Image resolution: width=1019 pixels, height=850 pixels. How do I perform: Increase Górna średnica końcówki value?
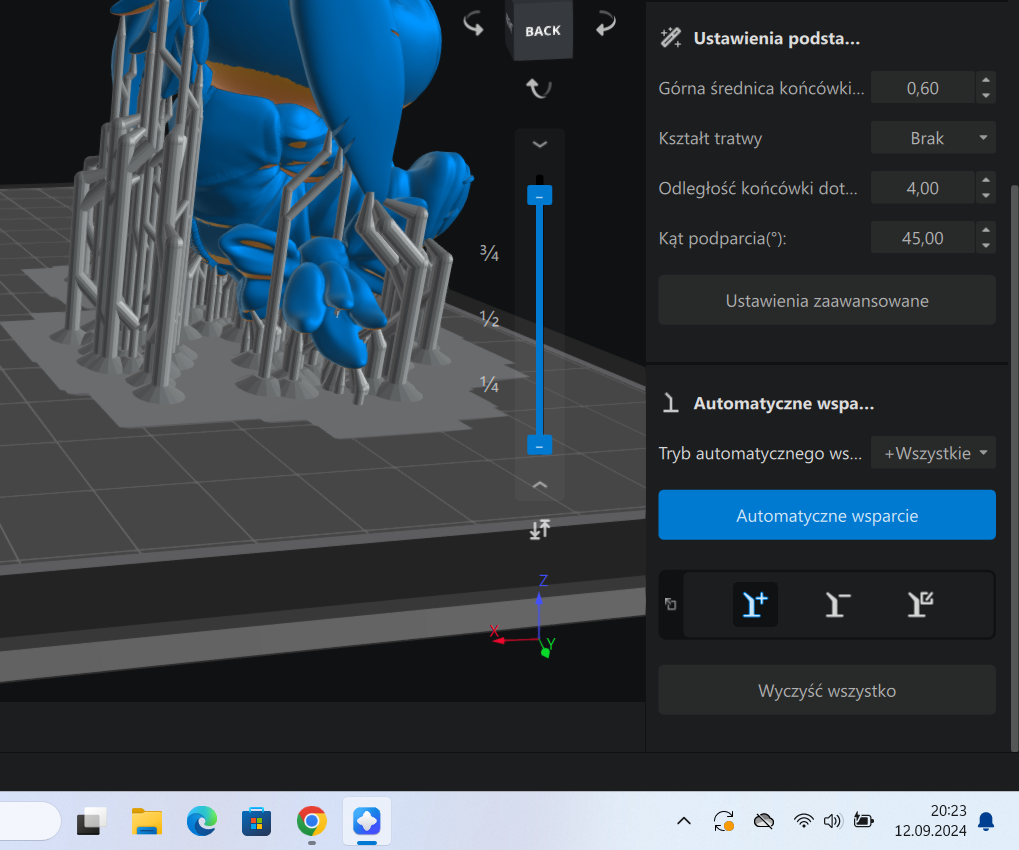[x=985, y=80]
